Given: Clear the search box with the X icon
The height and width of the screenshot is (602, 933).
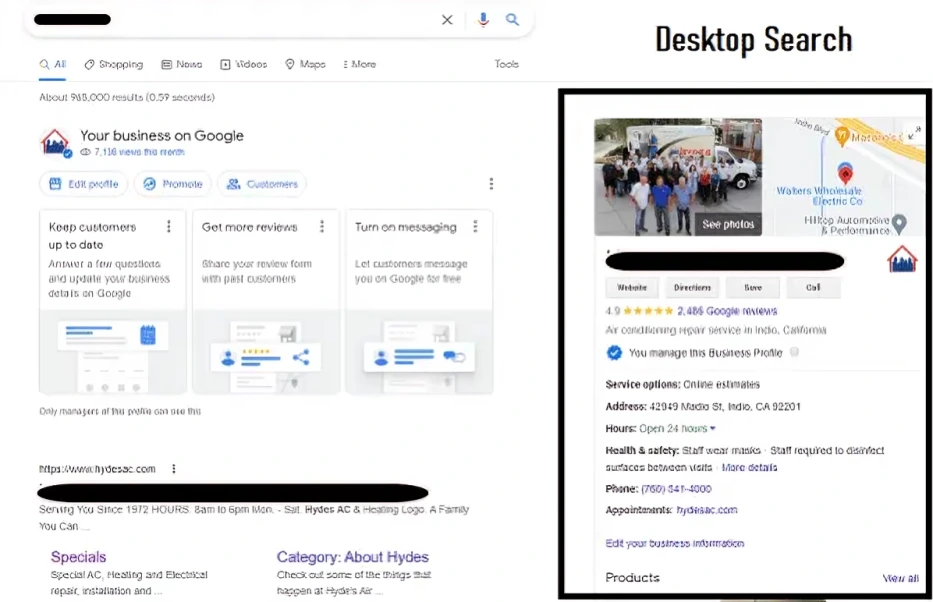Looking at the screenshot, I should (447, 20).
